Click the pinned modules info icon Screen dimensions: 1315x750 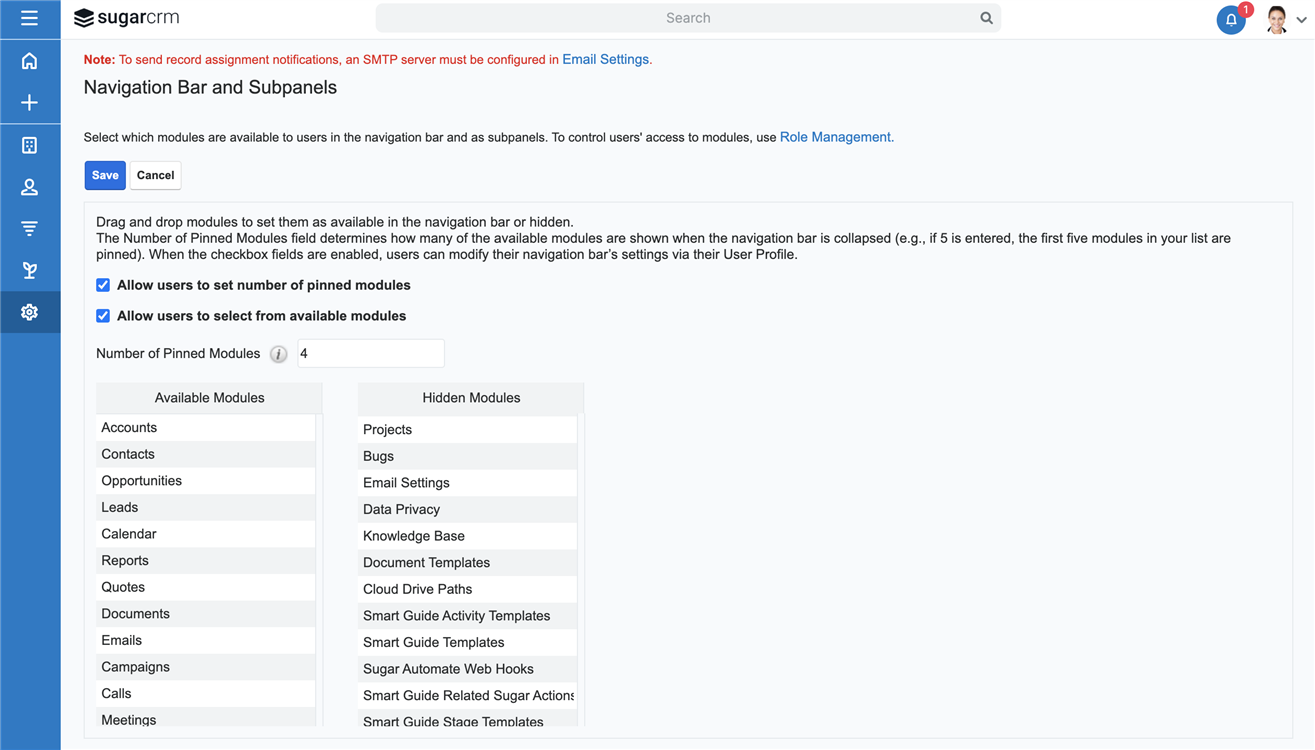(279, 354)
